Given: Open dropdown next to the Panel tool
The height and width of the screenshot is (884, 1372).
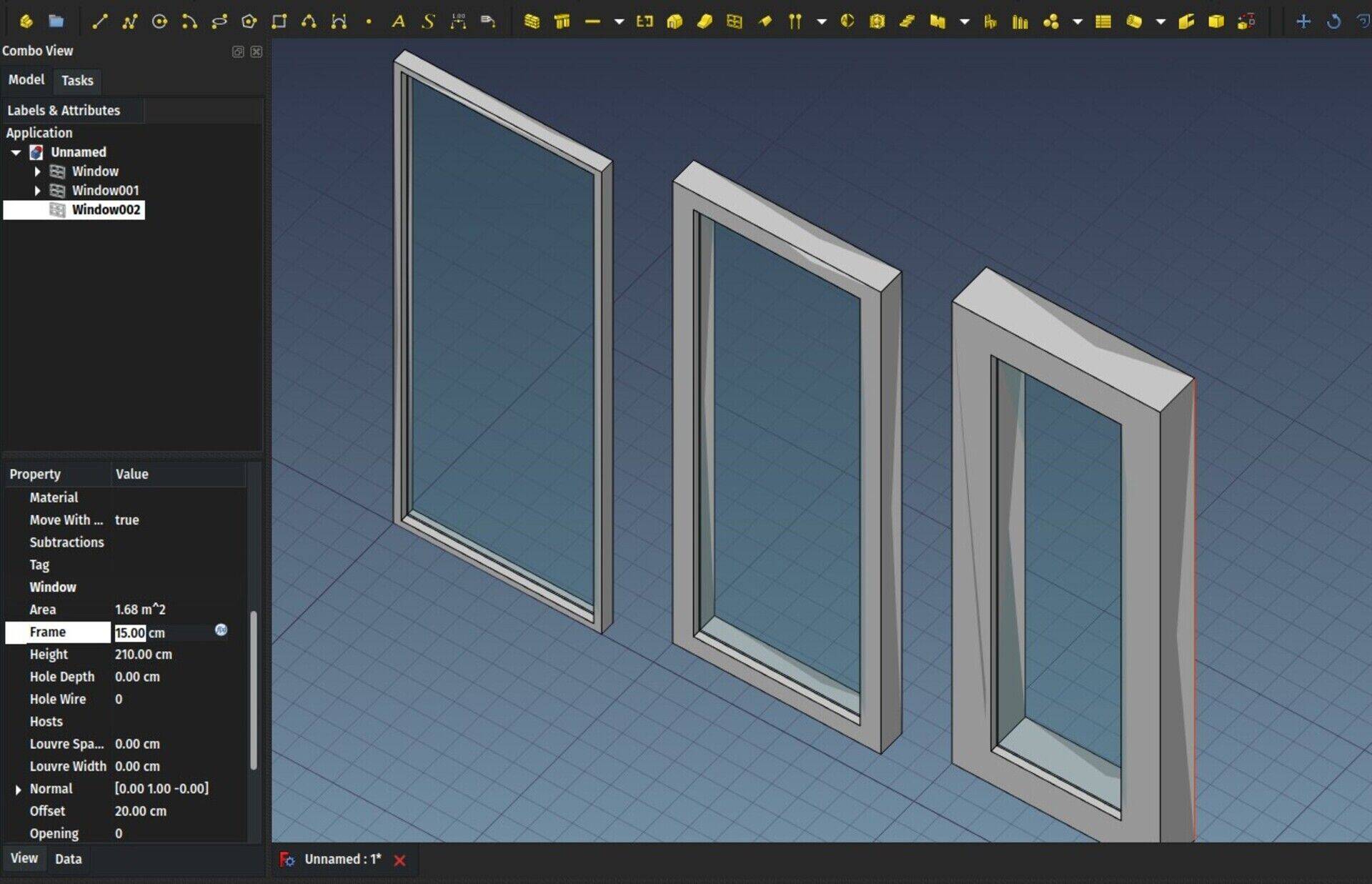Looking at the screenshot, I should [x=965, y=21].
